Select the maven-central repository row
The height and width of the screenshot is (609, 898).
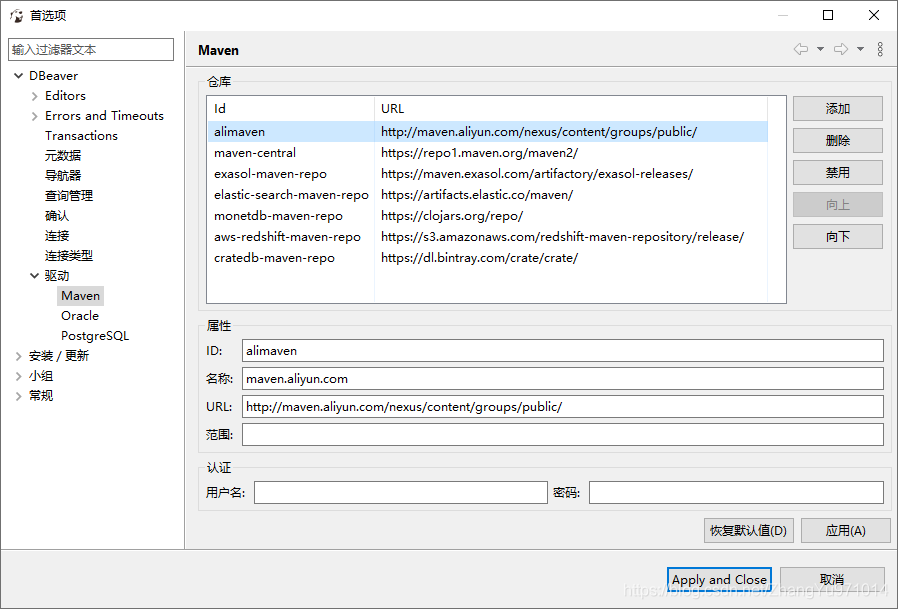tap(254, 153)
